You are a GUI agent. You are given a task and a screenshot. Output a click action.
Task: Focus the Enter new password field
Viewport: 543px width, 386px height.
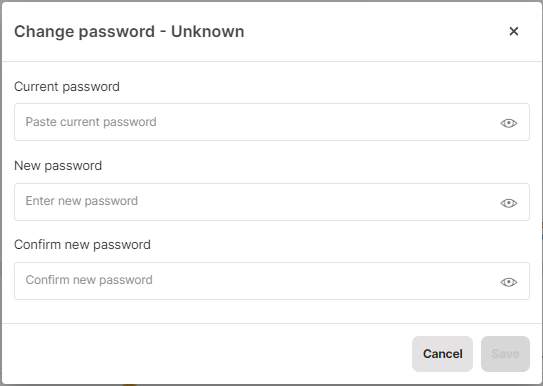[x=272, y=202]
